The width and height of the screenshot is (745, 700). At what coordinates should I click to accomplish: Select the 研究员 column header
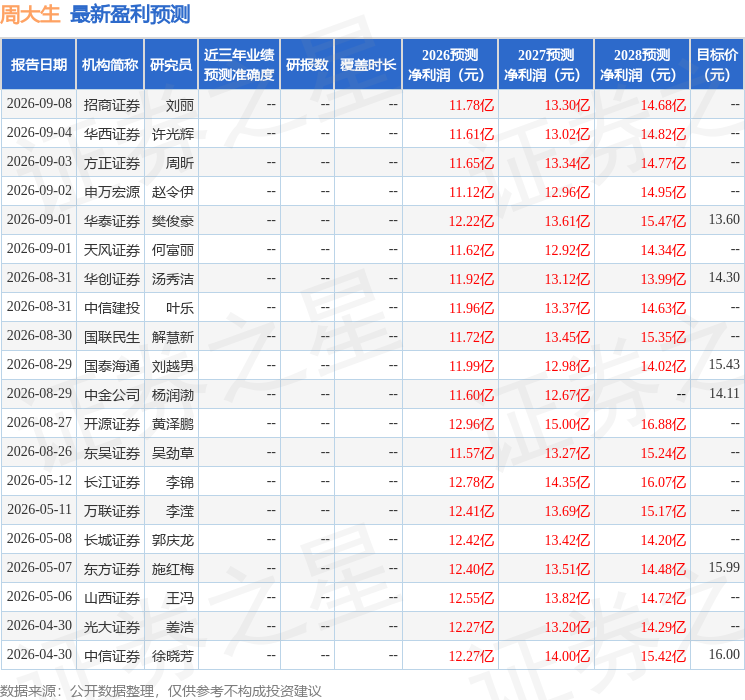click(171, 65)
